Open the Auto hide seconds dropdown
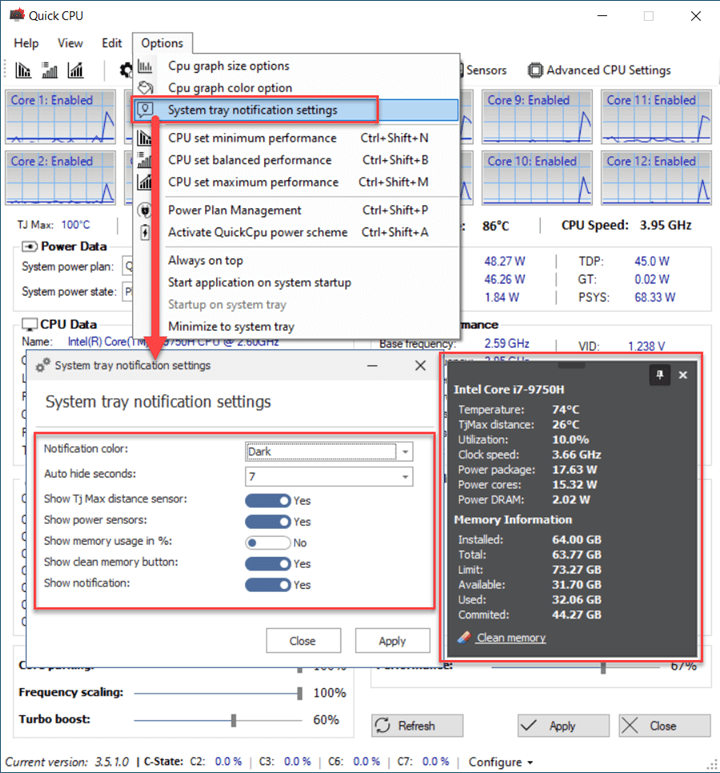720x773 pixels. coord(329,477)
